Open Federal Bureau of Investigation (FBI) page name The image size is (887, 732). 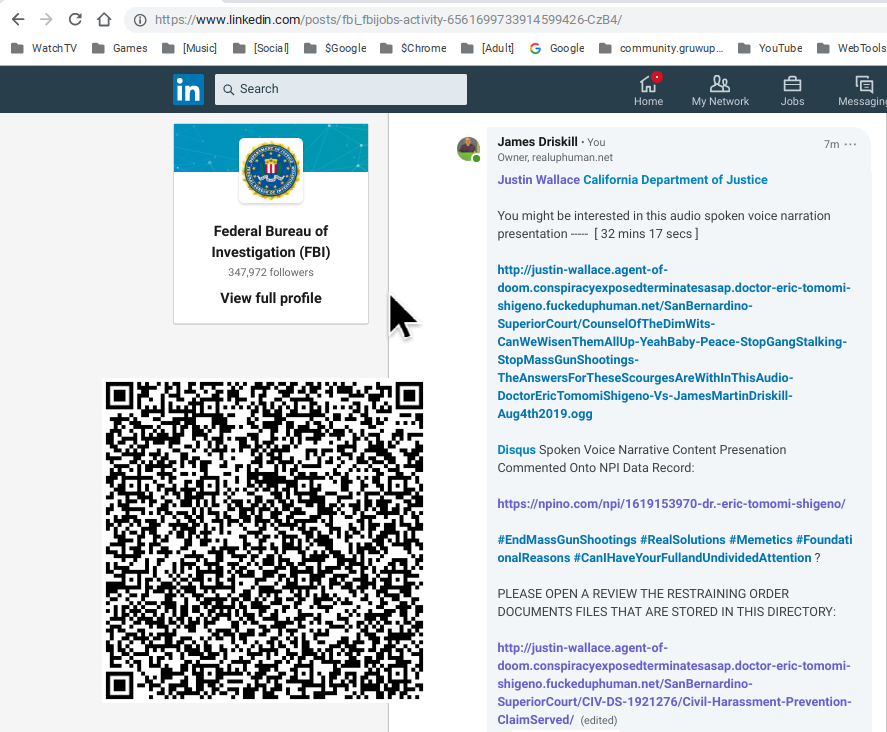click(x=271, y=242)
